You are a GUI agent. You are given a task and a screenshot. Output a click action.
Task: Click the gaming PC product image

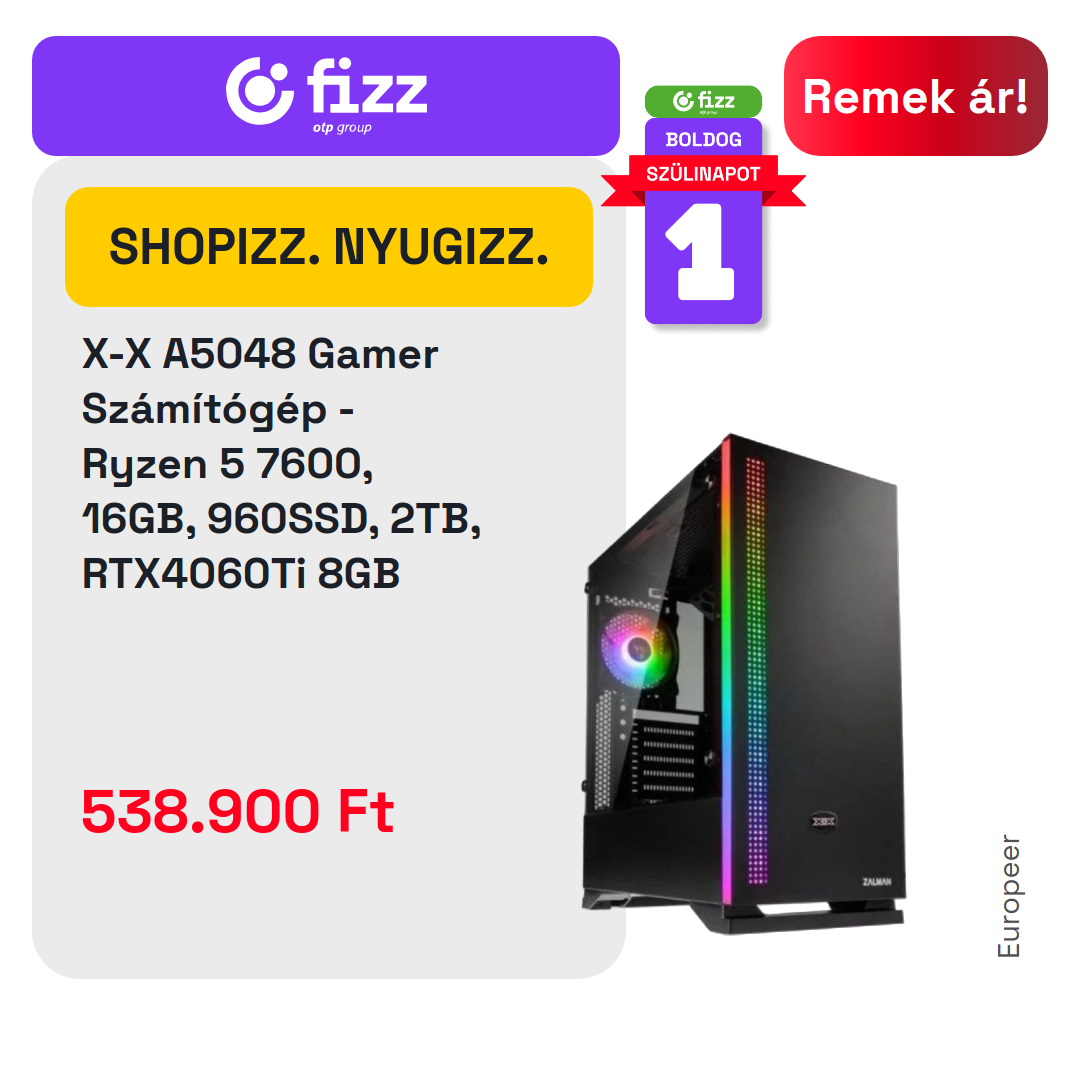744,684
